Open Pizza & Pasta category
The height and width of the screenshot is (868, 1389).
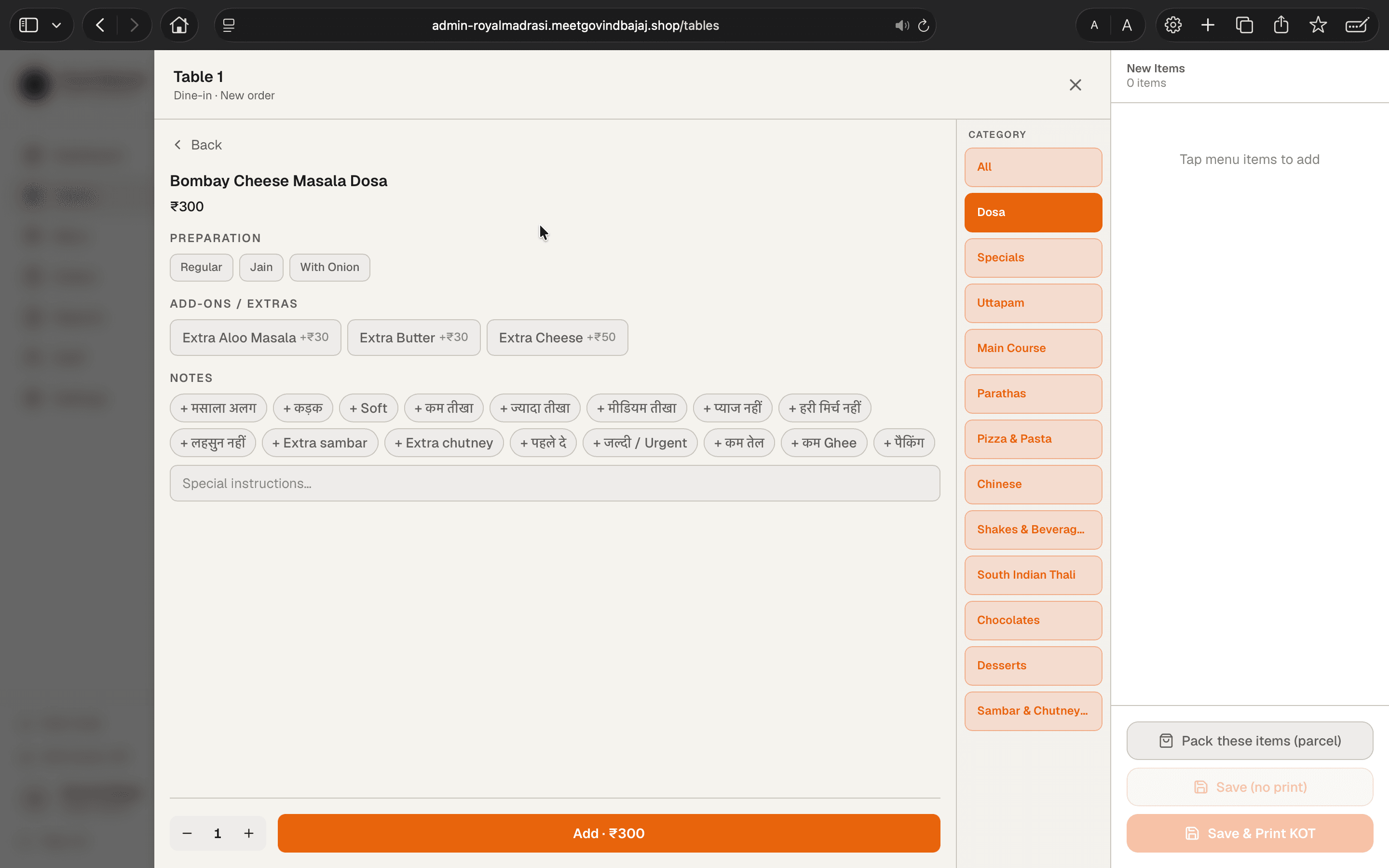tap(1033, 439)
